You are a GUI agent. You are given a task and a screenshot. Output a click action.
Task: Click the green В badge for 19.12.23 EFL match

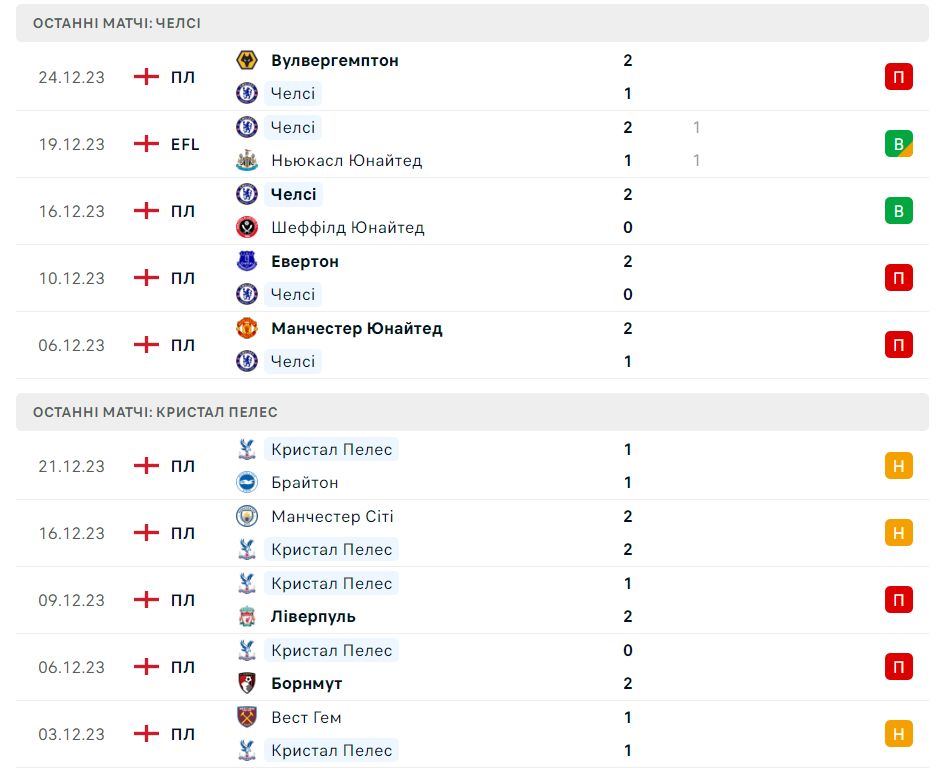point(898,144)
